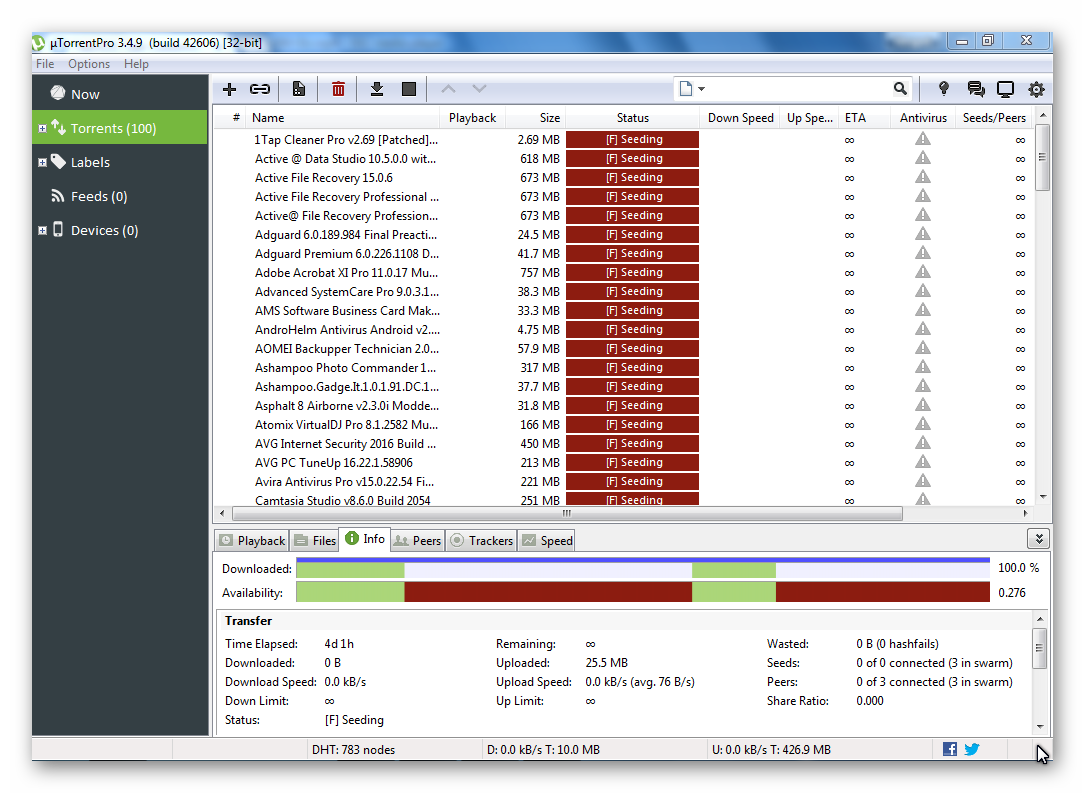Click the Add Torrent plus icon
The height and width of the screenshot is (793, 1085).
pyautogui.click(x=229, y=89)
